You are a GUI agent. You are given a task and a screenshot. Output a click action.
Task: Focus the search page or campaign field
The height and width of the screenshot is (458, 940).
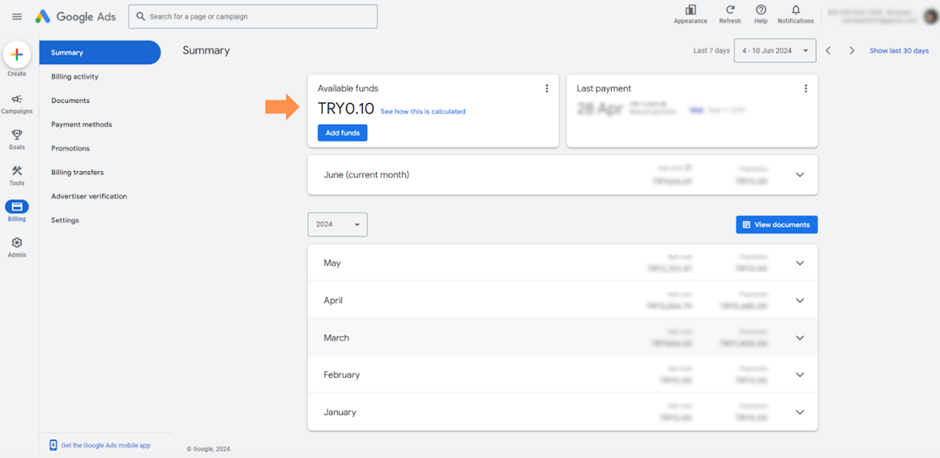click(x=253, y=17)
